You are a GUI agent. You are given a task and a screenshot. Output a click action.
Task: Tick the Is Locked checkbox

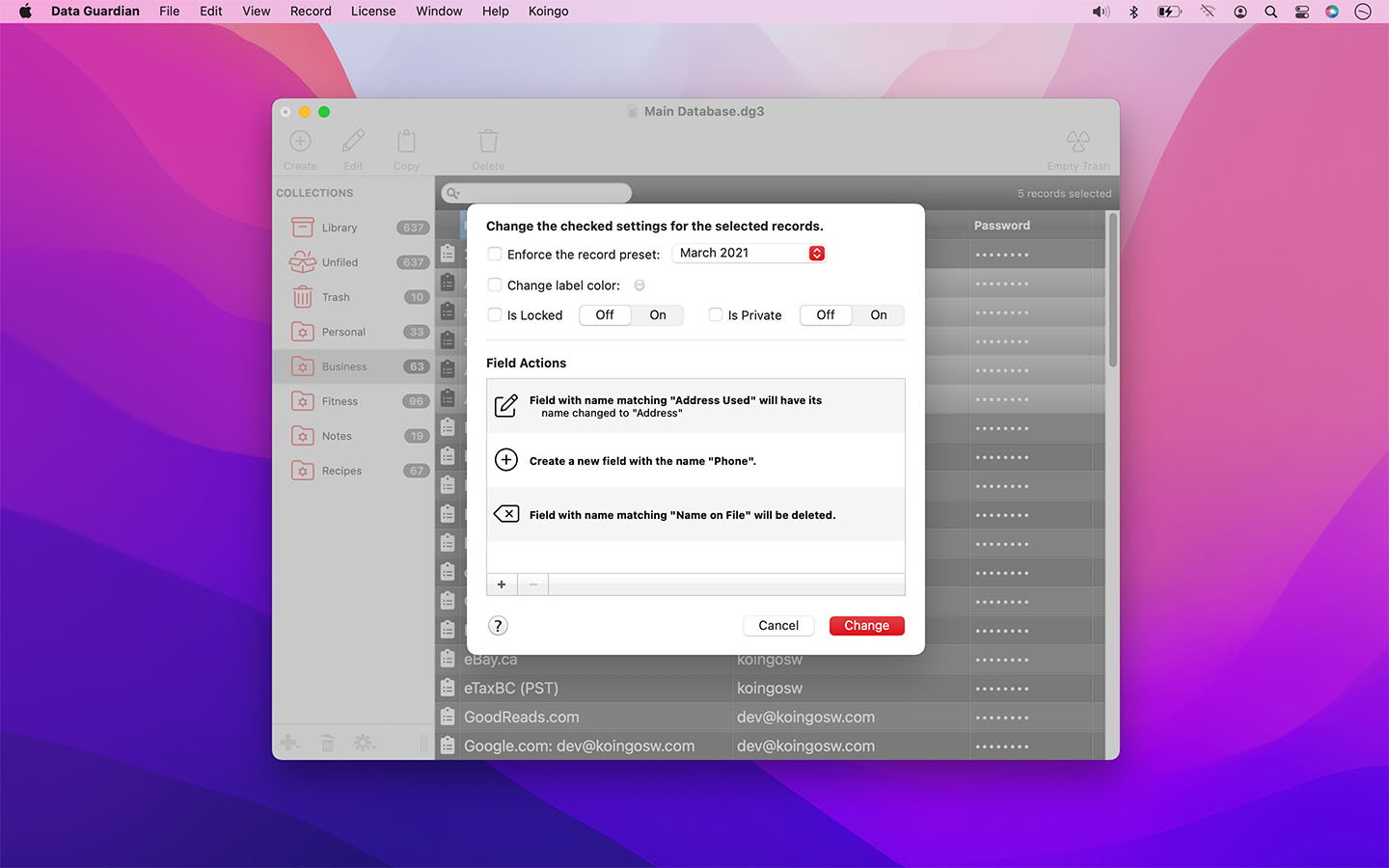495,314
